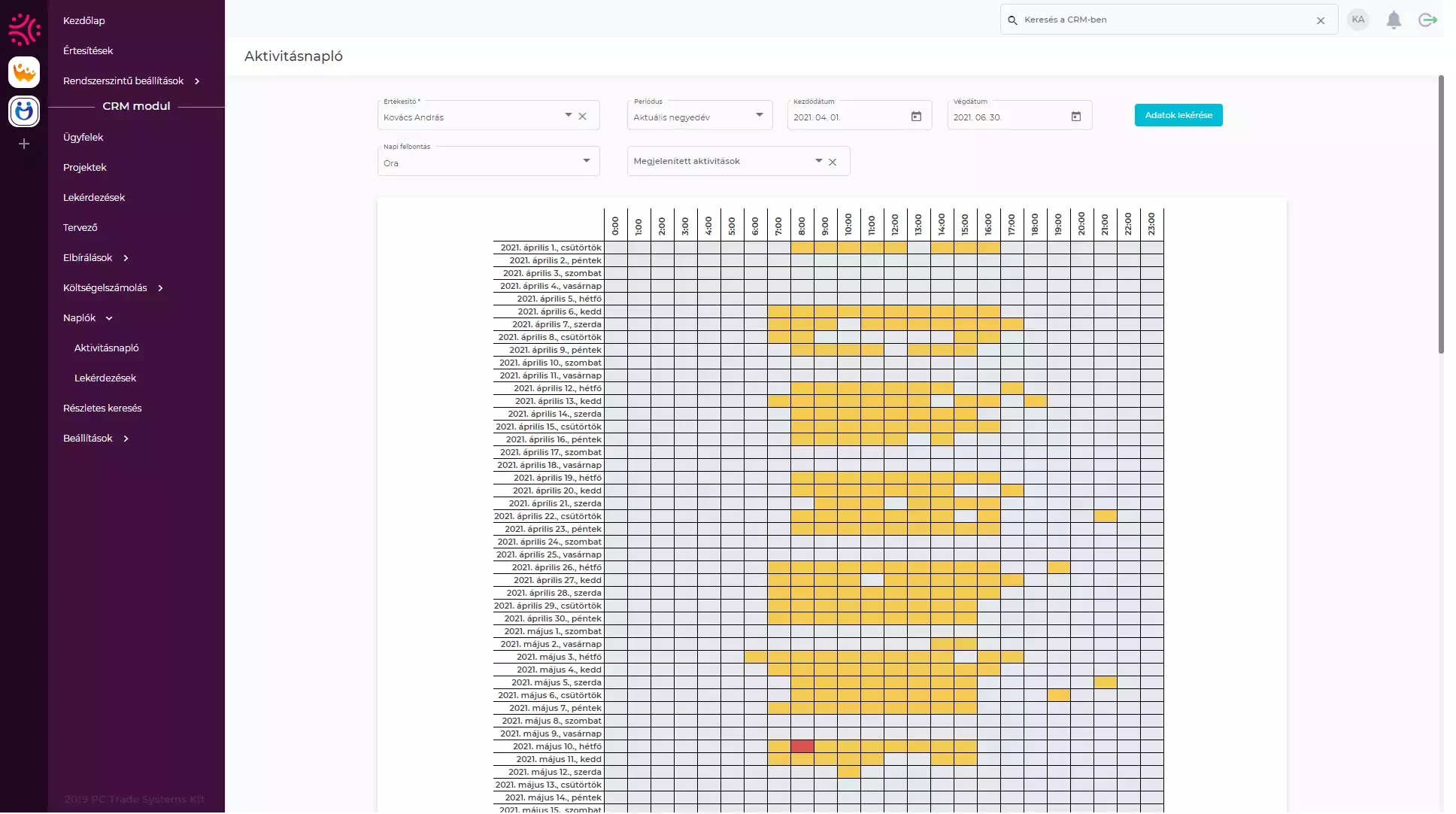Screen dimensions: 1456x814
Task: Expand the Megjelenített aktivitások dropdown
Action: click(818, 161)
